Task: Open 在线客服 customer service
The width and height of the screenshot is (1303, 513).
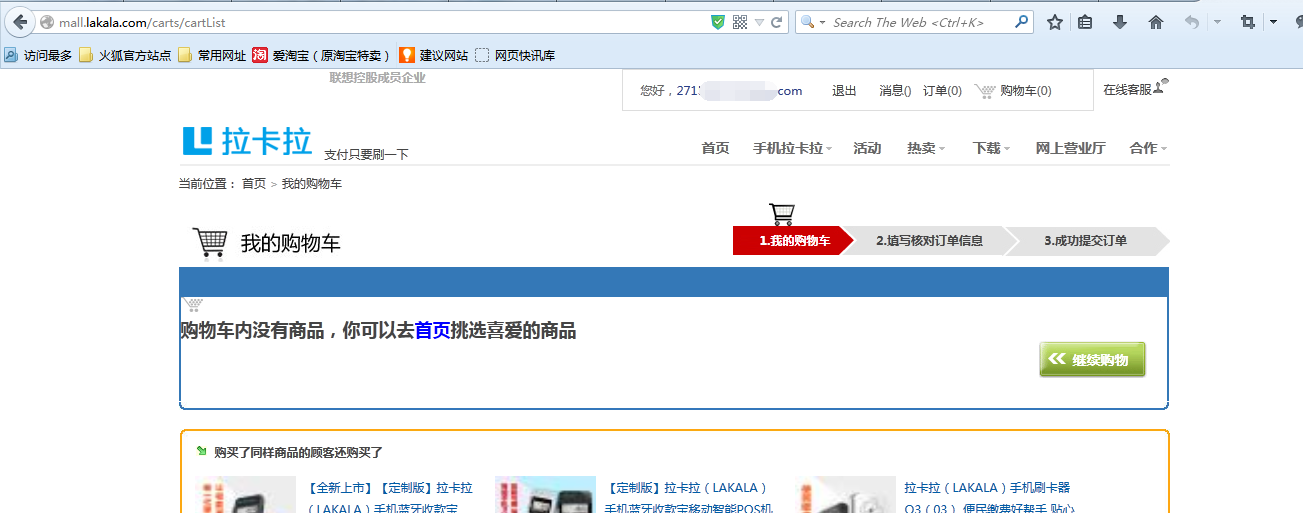Action: point(1135,89)
